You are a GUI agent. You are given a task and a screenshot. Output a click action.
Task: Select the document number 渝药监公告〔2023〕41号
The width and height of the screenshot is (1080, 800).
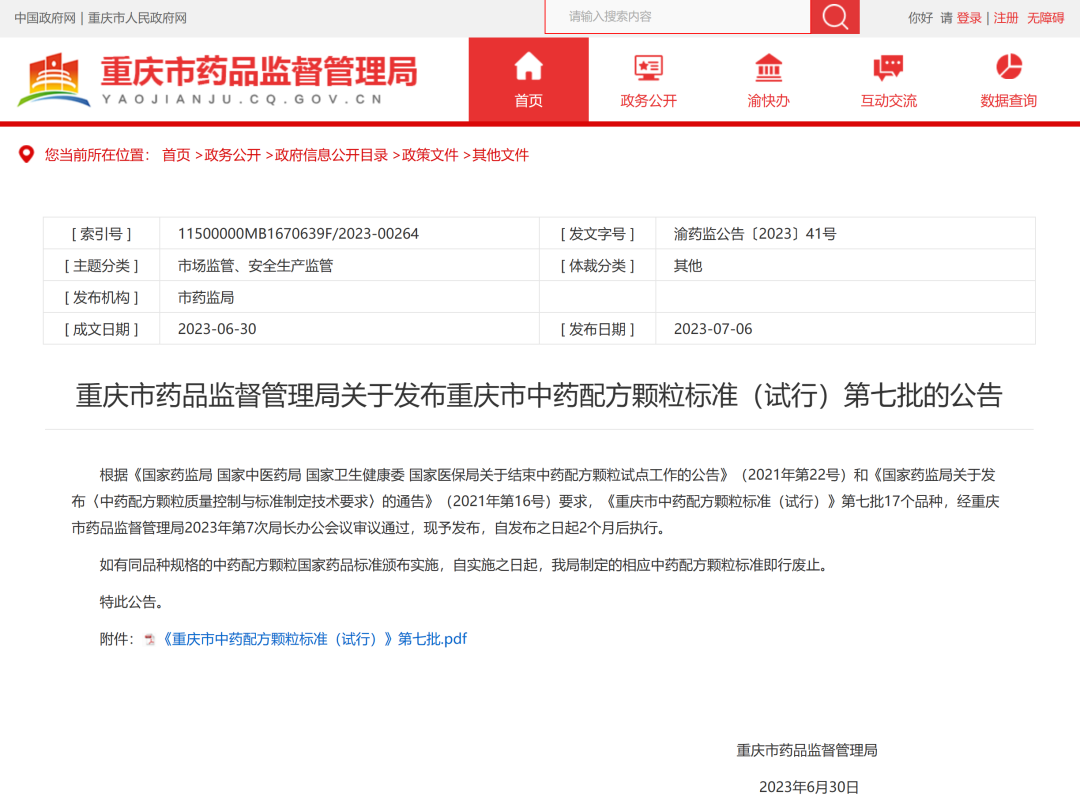point(755,234)
